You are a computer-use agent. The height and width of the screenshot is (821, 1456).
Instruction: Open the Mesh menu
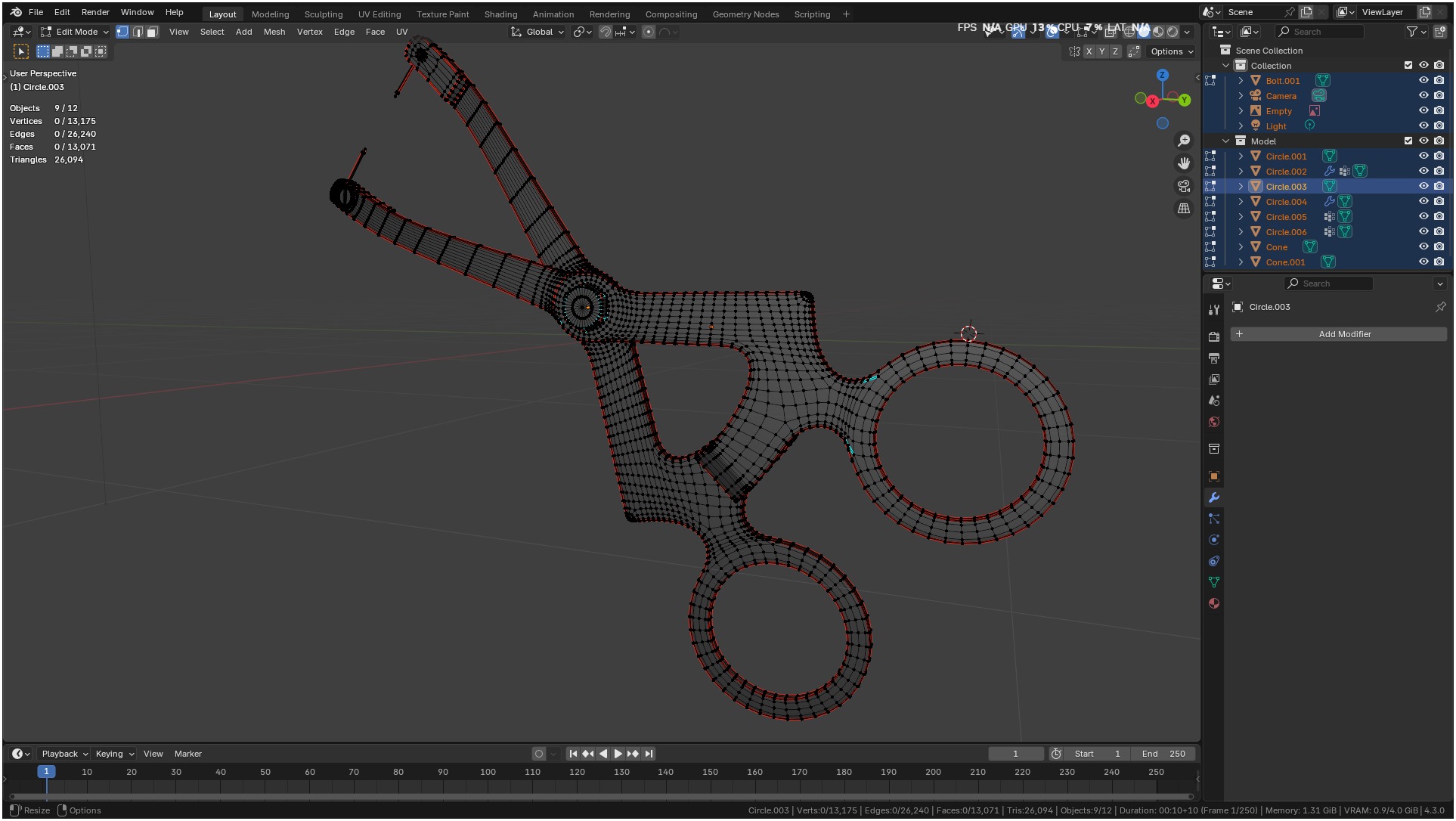pyautogui.click(x=274, y=32)
